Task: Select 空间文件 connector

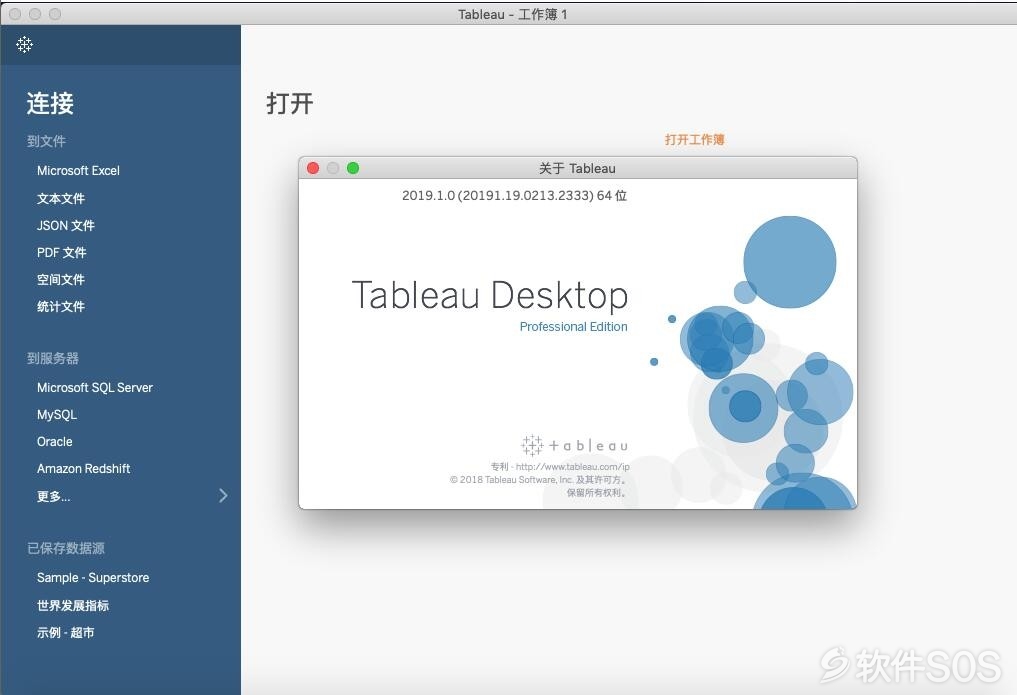Action: tap(61, 279)
